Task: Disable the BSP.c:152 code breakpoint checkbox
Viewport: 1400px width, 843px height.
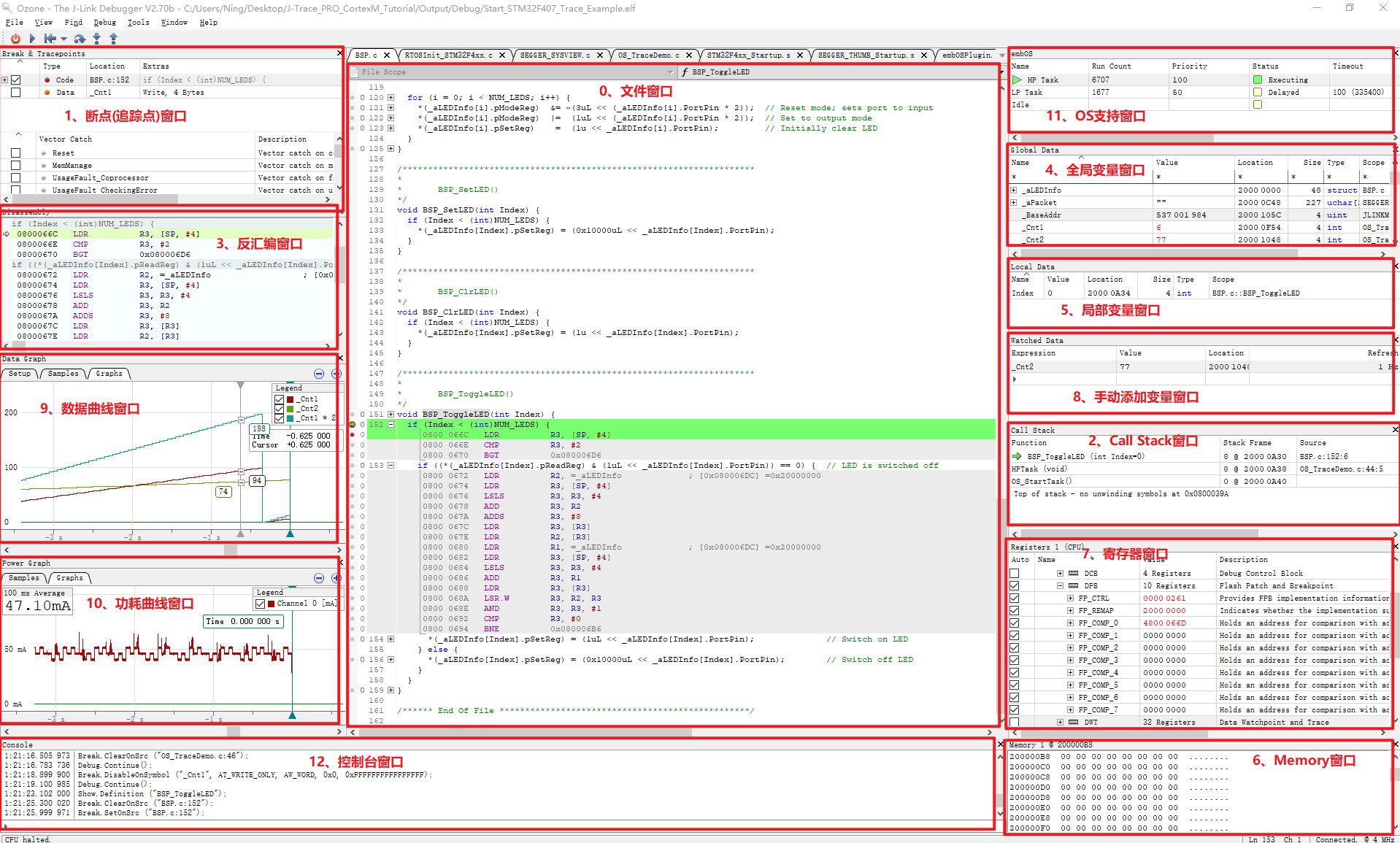Action: coord(16,80)
